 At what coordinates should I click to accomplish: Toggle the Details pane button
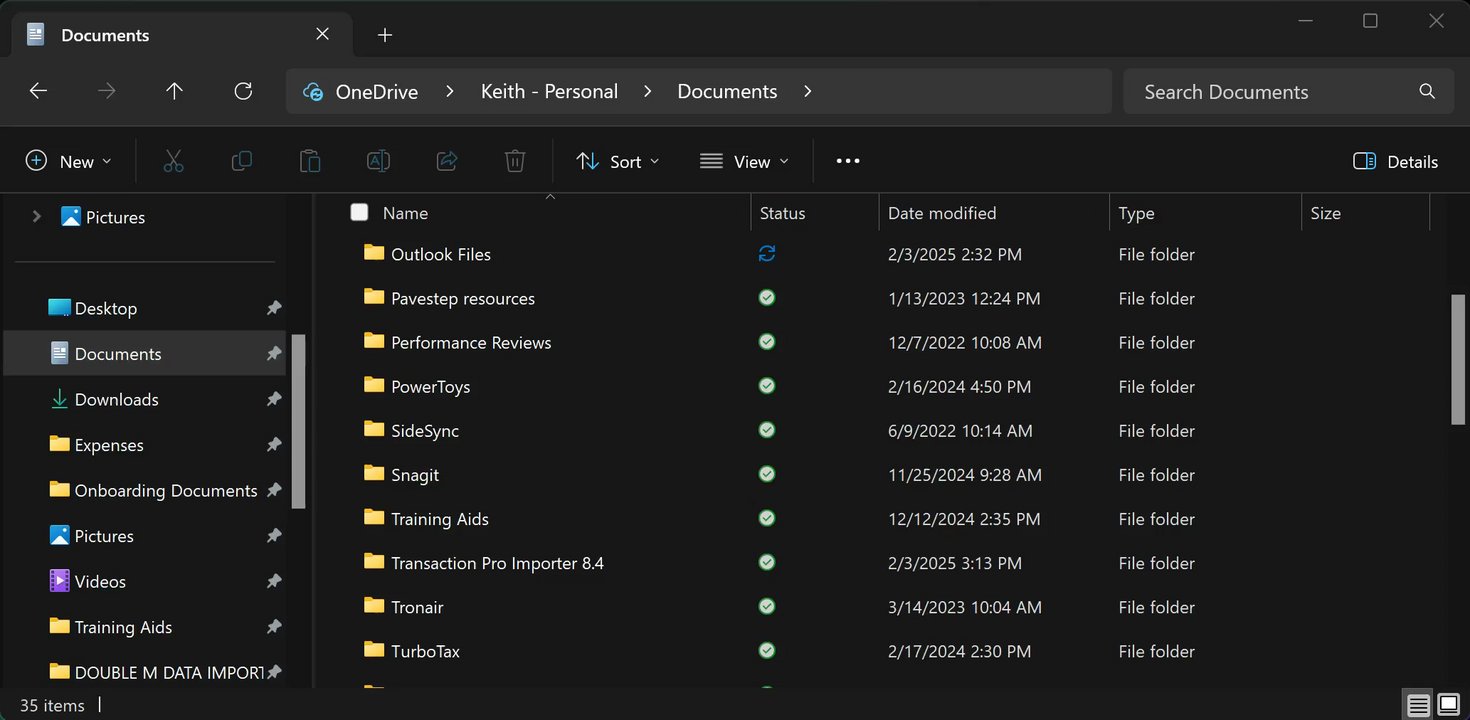(1395, 161)
